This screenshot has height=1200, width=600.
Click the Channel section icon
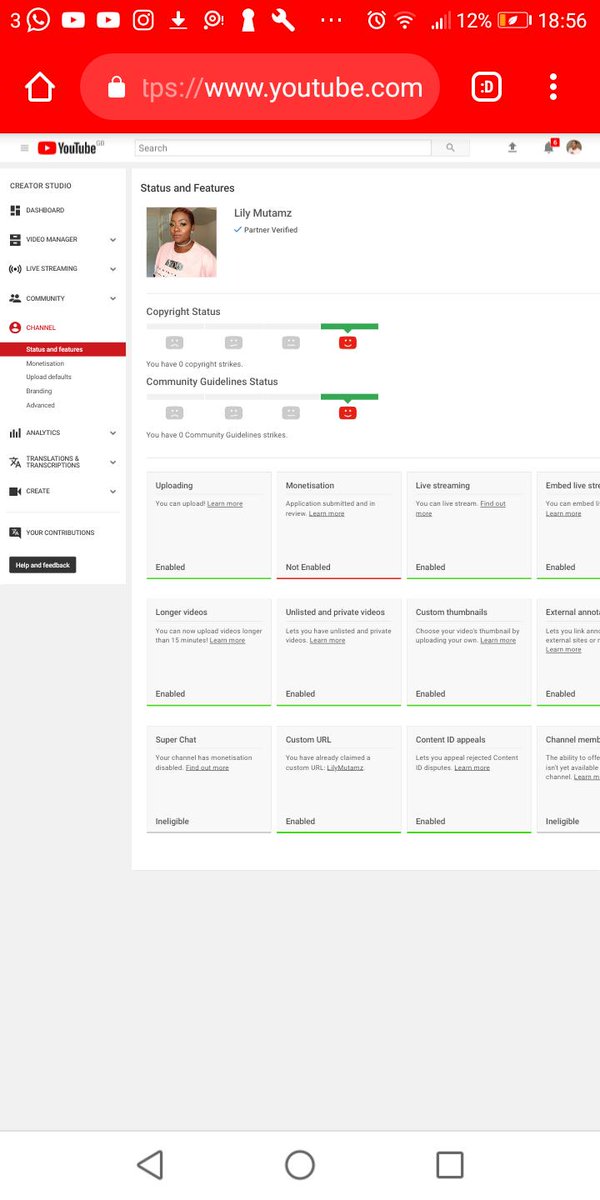click(x=15, y=328)
